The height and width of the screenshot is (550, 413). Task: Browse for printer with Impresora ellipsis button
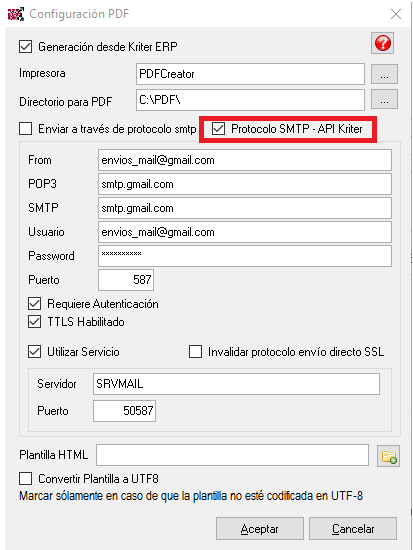(x=384, y=74)
